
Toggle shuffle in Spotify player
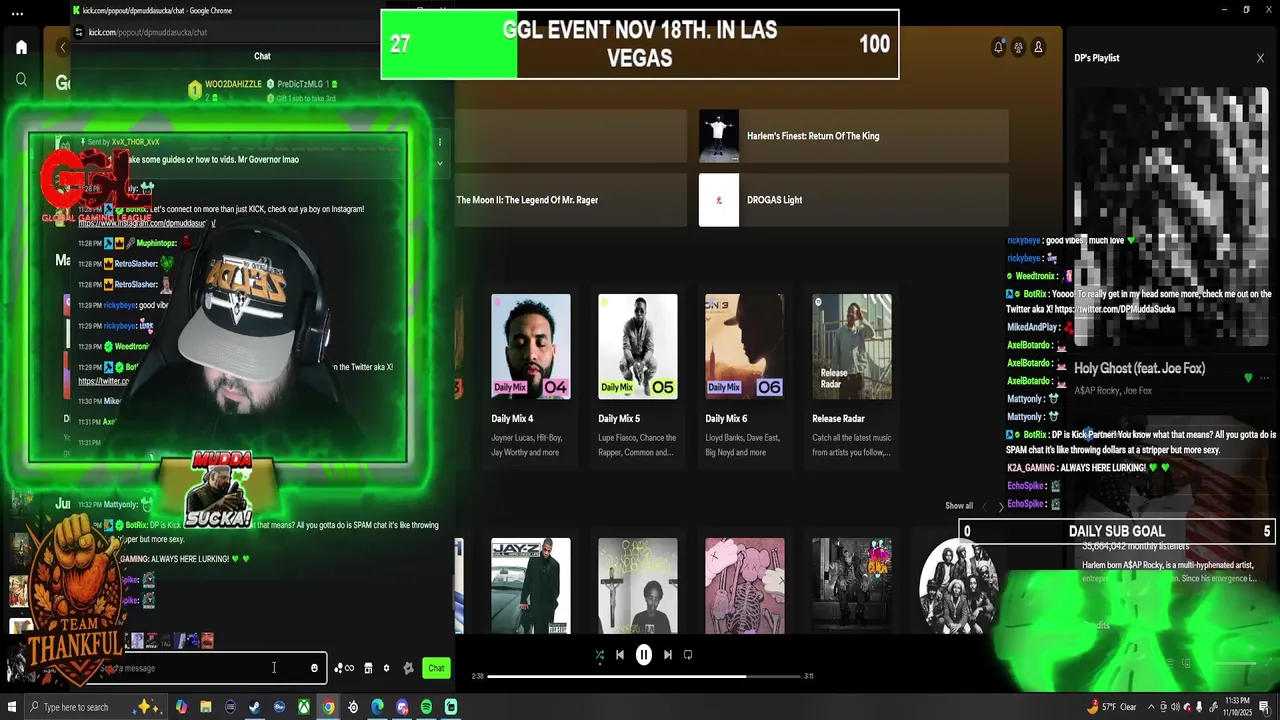[x=599, y=655]
